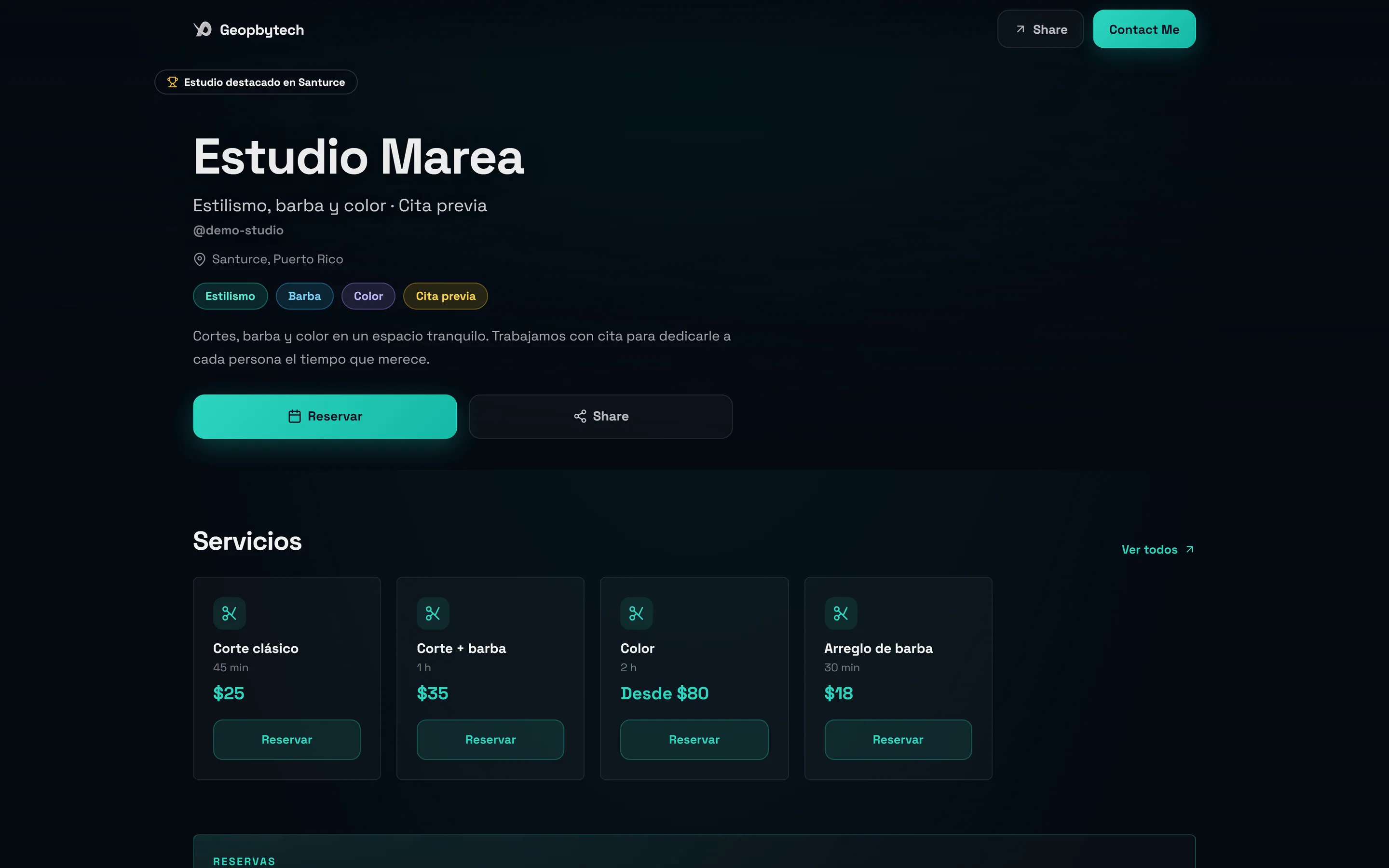Reserve the Arreglo de barba service
Screen dimensions: 1389x868
pos(898,739)
